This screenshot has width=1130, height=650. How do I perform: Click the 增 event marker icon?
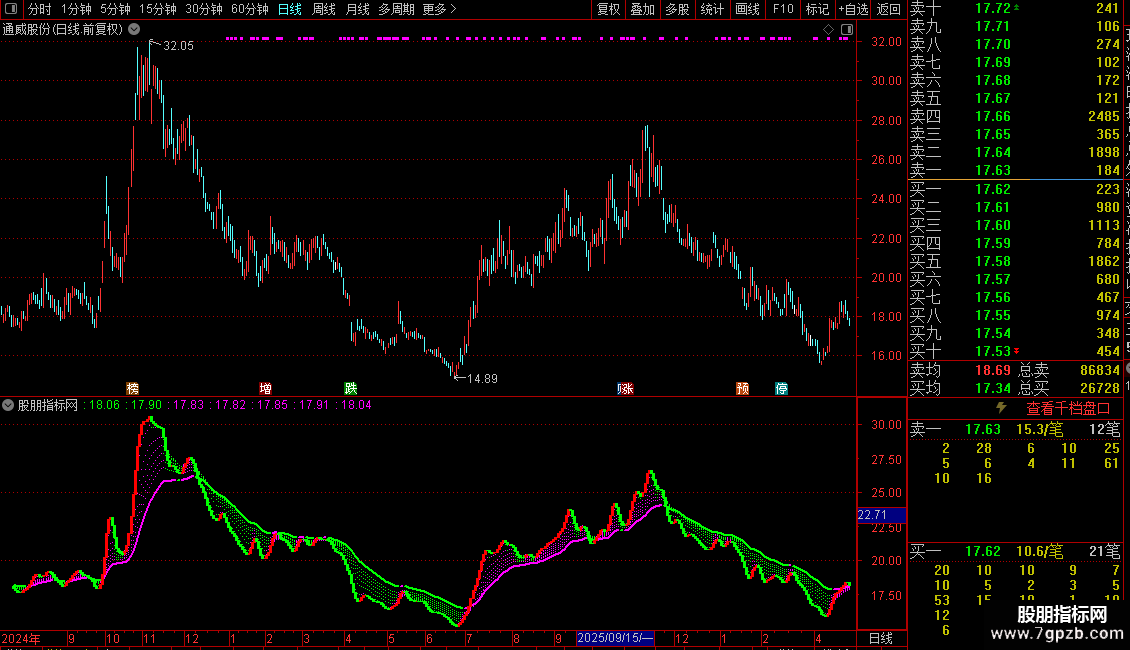pyautogui.click(x=265, y=388)
